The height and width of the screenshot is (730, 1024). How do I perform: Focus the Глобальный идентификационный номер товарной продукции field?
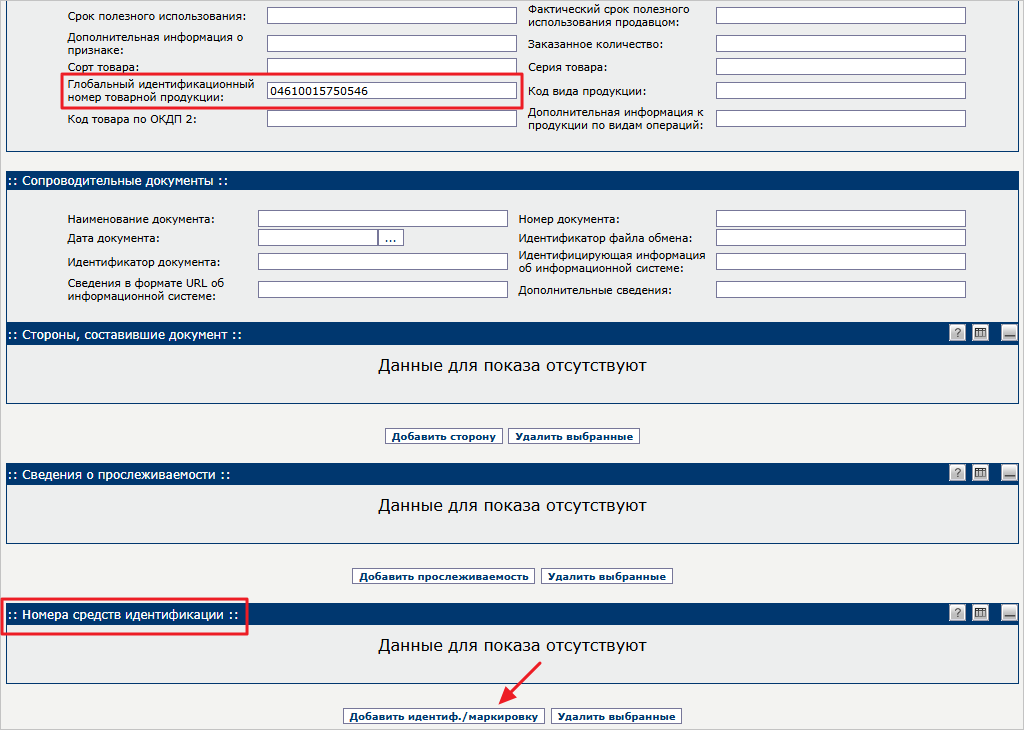391,91
